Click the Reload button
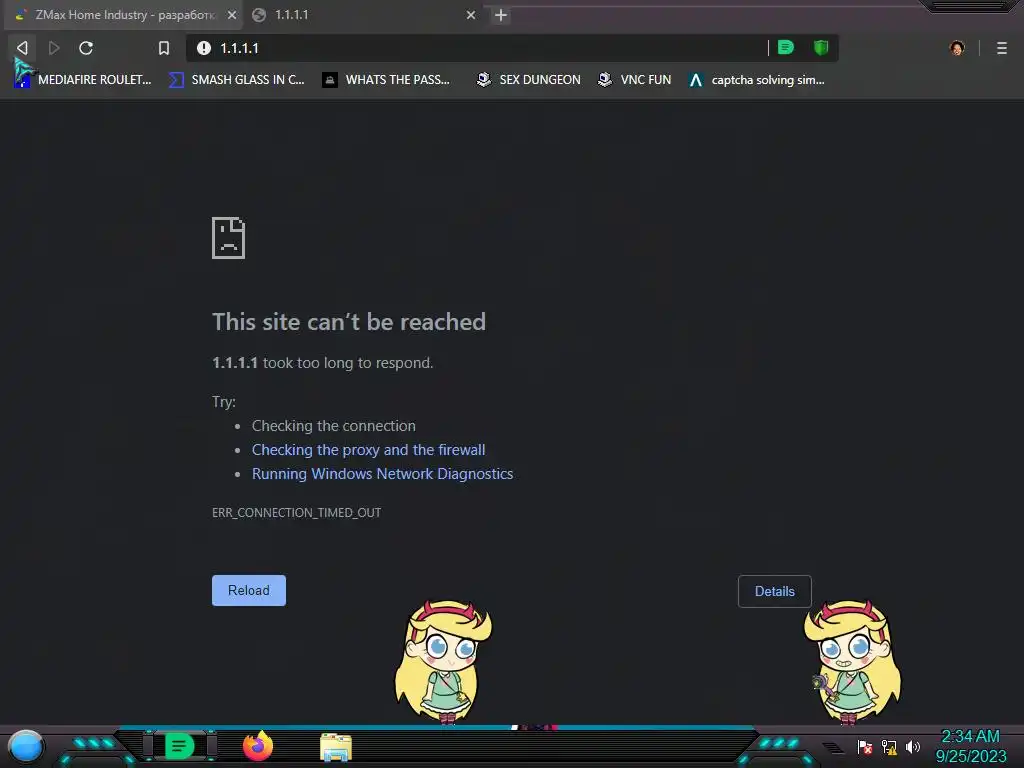Screen dimensions: 1024x768 point(249,590)
